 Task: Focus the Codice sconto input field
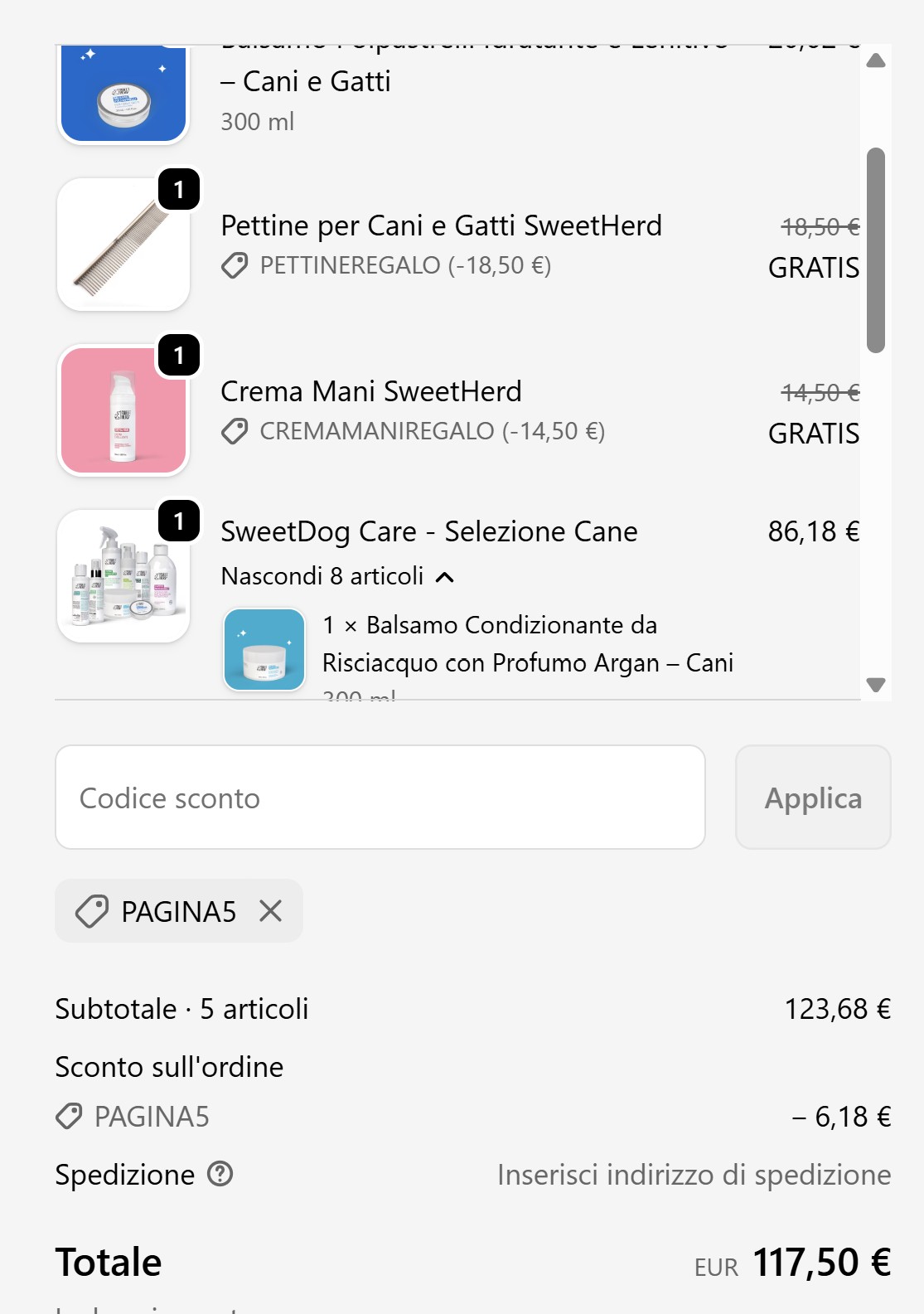[x=380, y=798]
